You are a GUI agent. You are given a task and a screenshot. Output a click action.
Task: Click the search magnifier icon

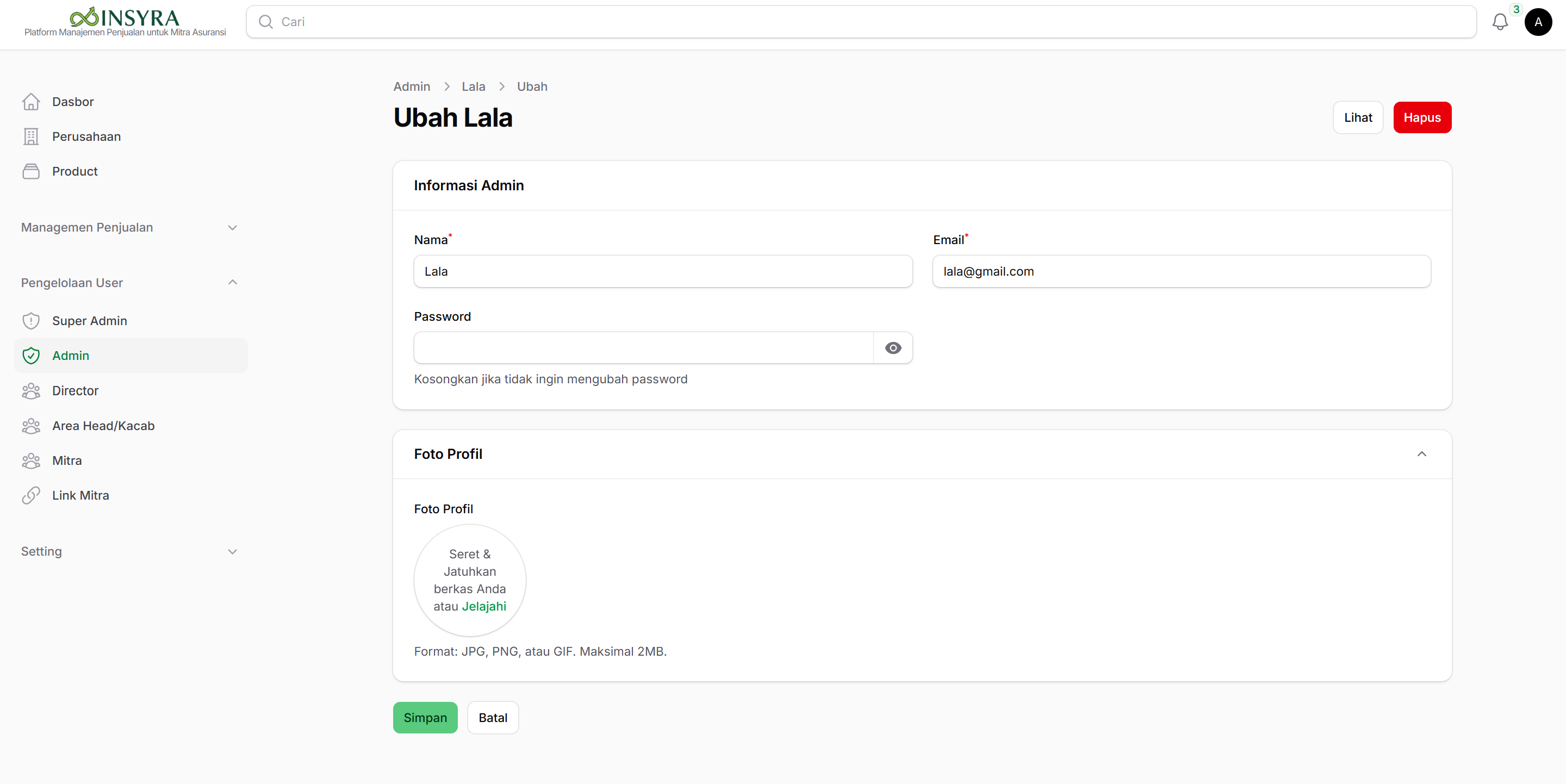tap(266, 22)
